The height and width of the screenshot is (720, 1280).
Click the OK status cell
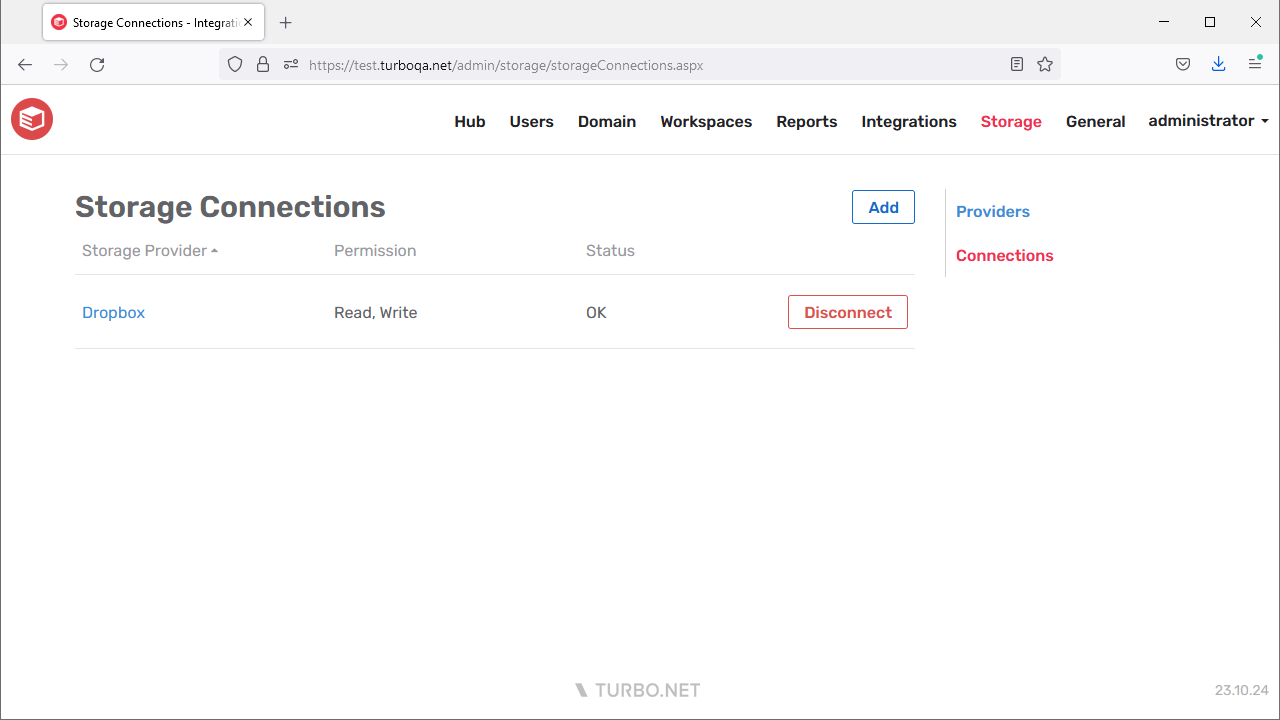[x=596, y=312]
